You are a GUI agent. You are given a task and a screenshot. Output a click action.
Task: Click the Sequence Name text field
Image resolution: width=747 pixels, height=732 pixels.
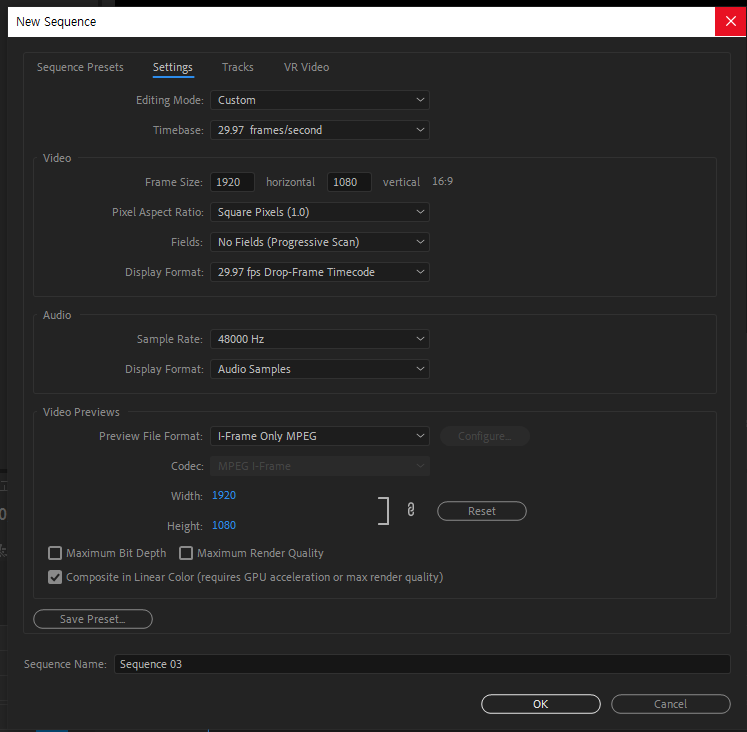pos(422,664)
